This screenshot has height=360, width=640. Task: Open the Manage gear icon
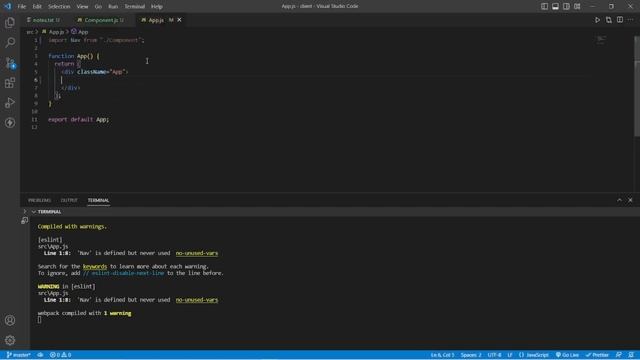[10, 340]
